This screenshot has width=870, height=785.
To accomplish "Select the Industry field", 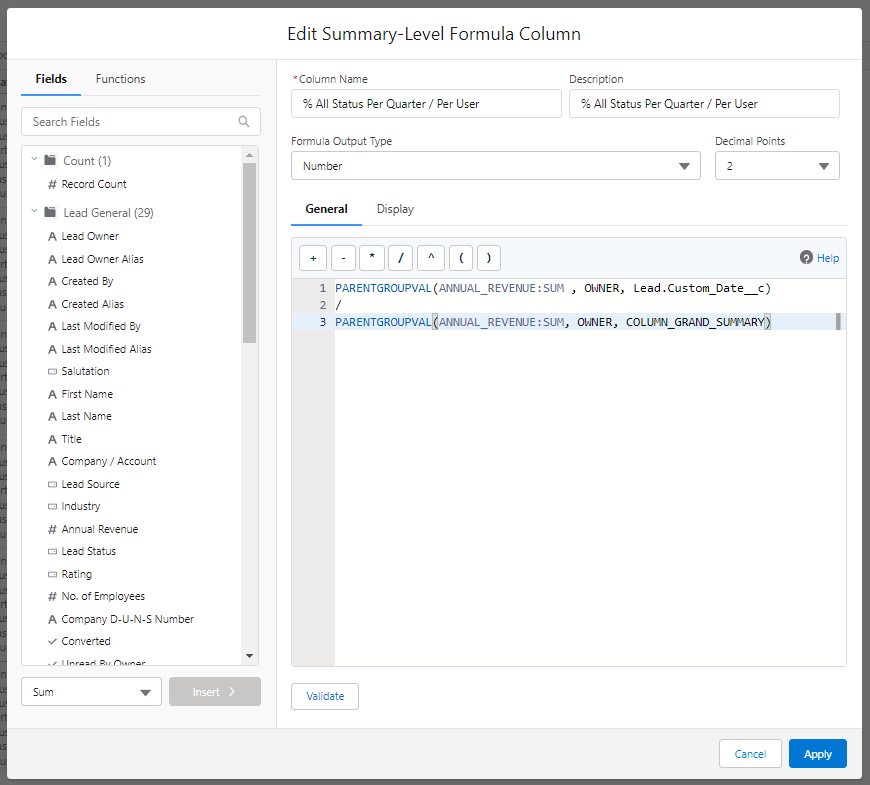I will [80, 506].
